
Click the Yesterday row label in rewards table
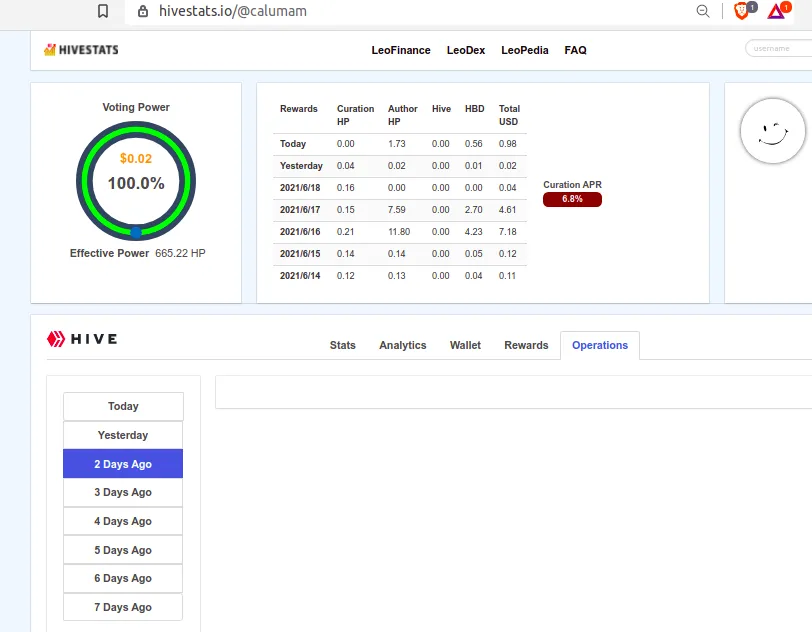(x=301, y=166)
